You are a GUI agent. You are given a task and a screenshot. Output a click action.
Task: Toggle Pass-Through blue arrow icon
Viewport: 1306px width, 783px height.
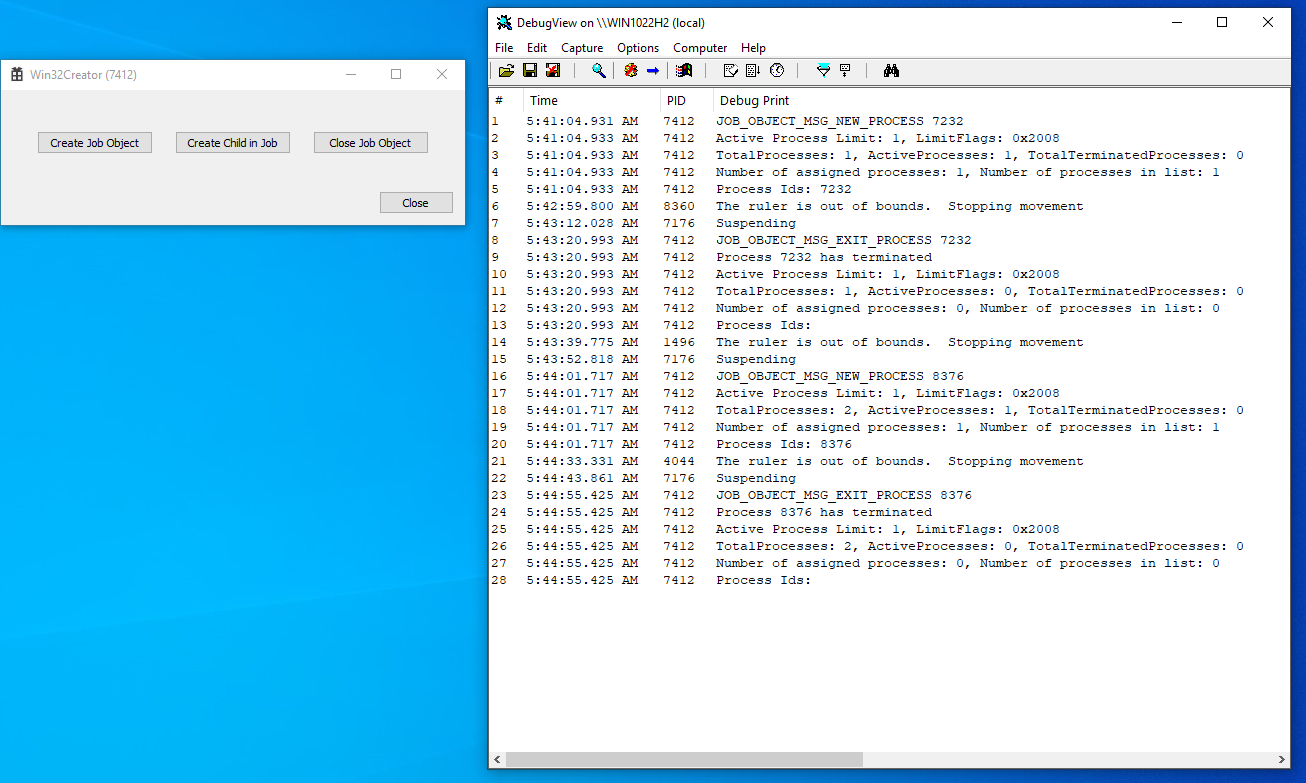click(653, 70)
